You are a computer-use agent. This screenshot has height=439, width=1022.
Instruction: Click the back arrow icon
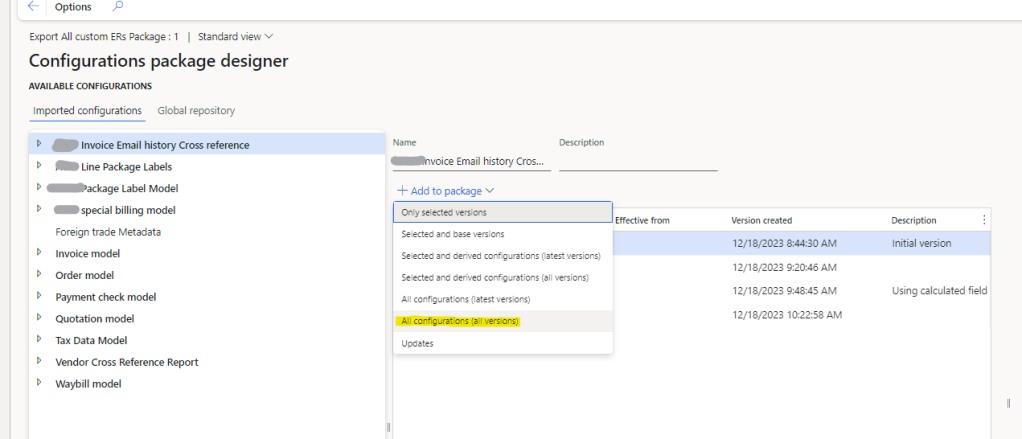[x=33, y=7]
